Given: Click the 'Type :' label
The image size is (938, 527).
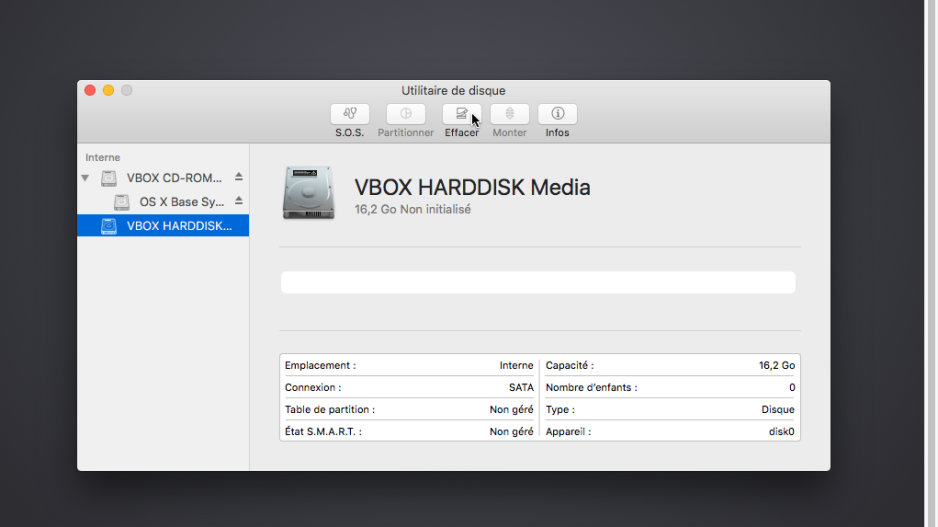Looking at the screenshot, I should (x=560, y=409).
